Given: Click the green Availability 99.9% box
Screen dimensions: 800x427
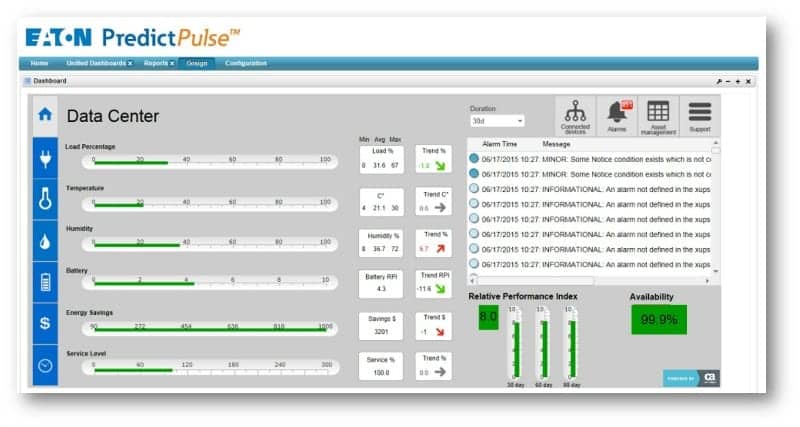Looking at the screenshot, I should [x=659, y=320].
